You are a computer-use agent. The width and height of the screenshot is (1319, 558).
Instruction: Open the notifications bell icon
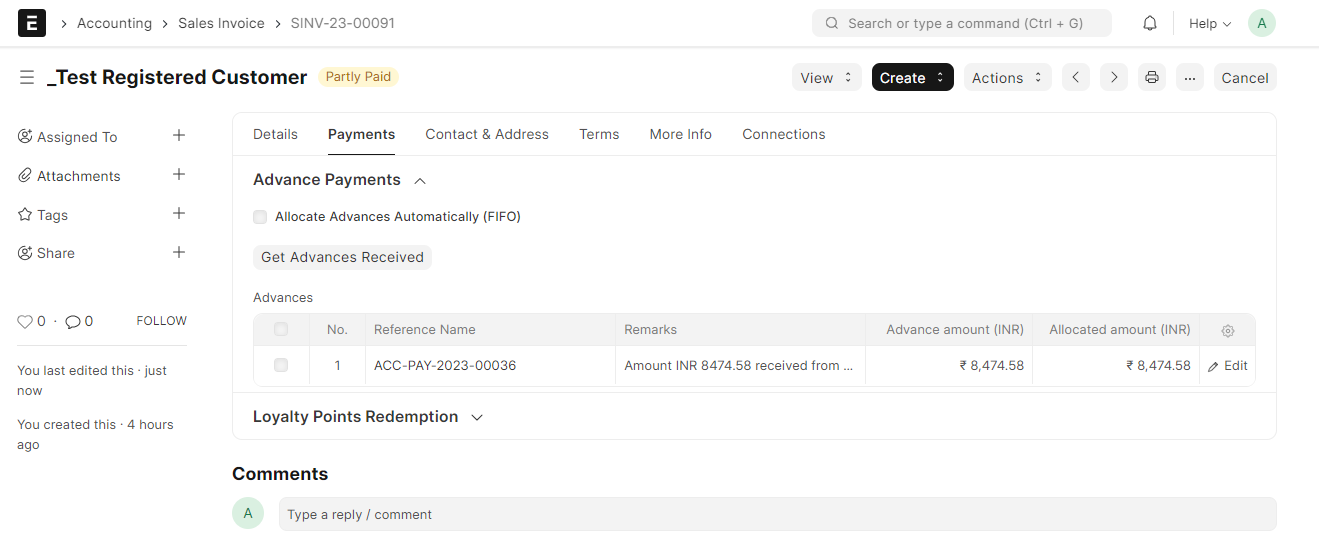(1150, 23)
